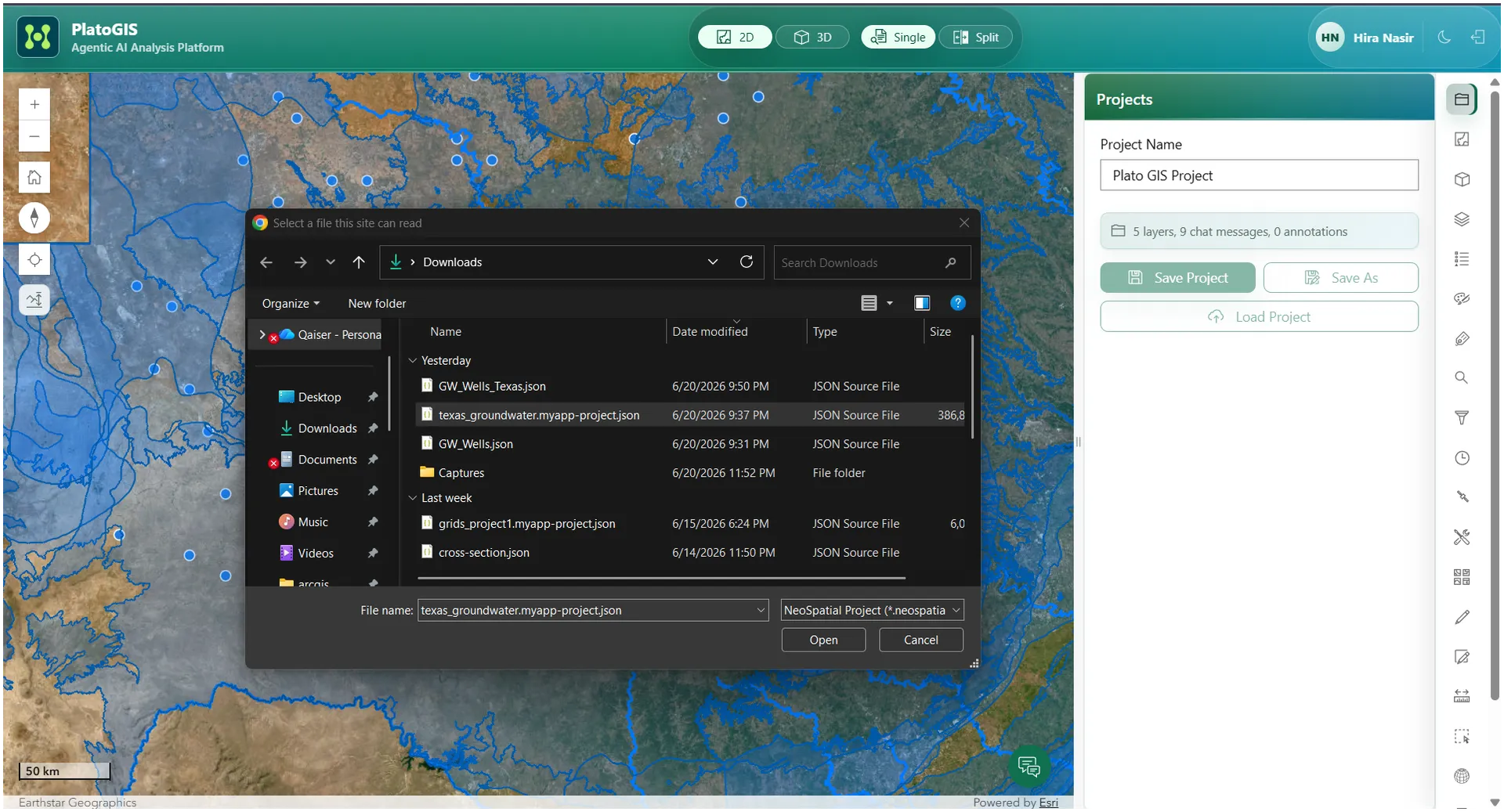This screenshot has height=812, width=1504.
Task: Click the Project Name text field
Action: [x=1259, y=175]
